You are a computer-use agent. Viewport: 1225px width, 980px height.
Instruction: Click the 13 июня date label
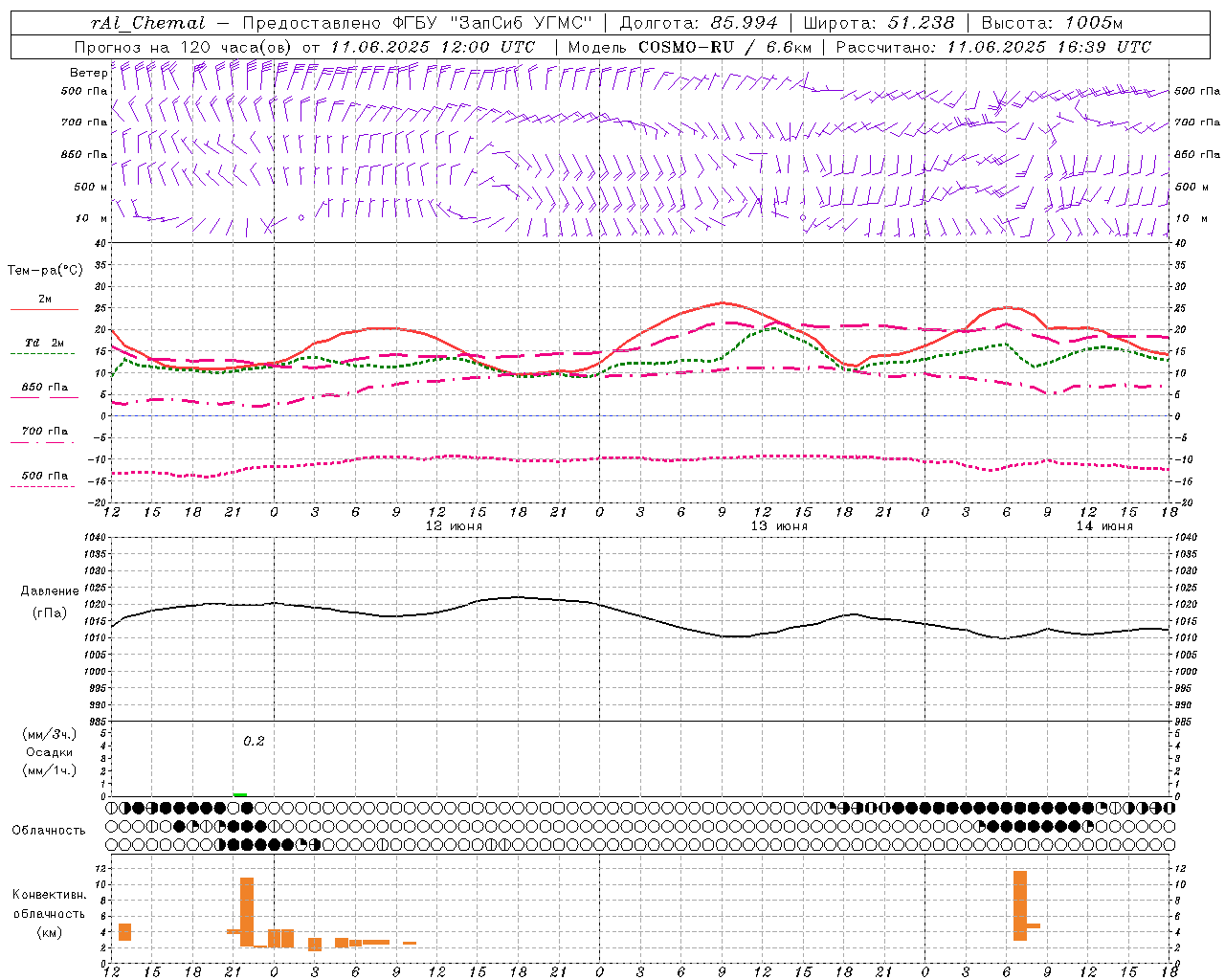(779, 526)
